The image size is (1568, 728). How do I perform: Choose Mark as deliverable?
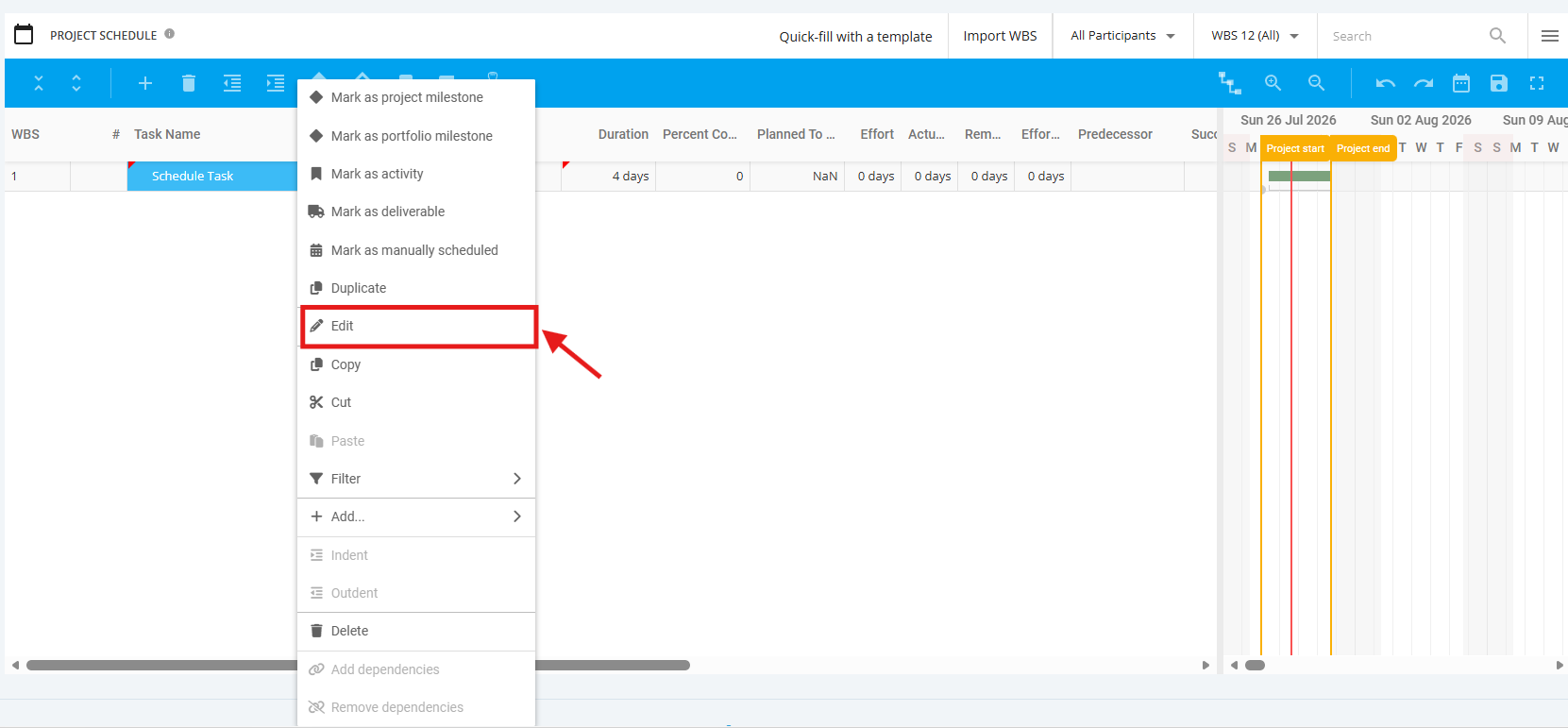click(x=416, y=212)
